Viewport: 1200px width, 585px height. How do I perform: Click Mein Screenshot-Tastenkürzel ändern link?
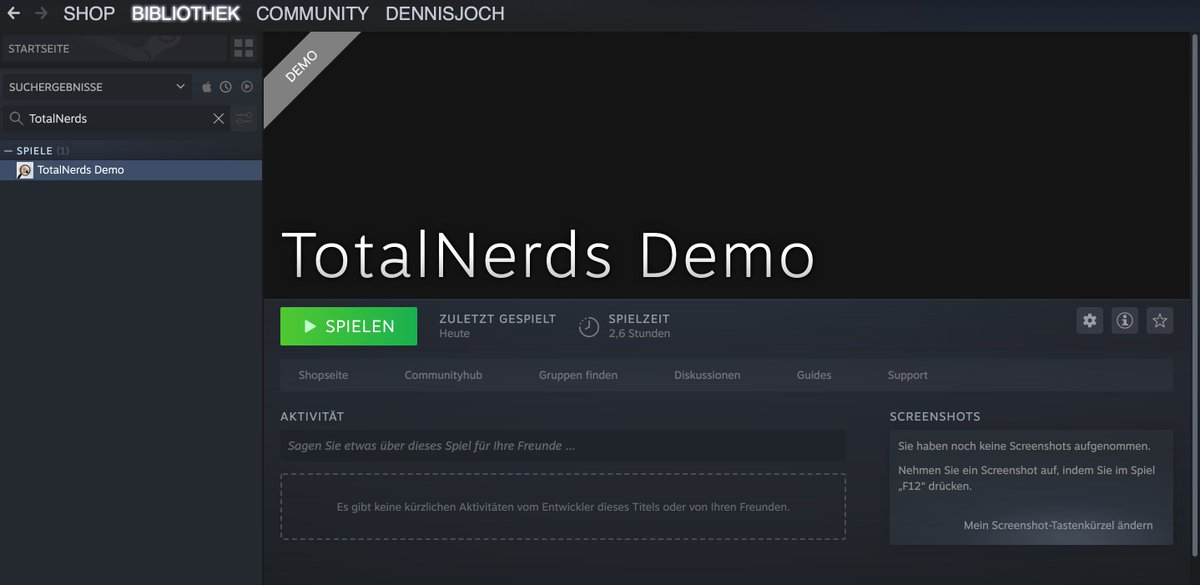[x=1058, y=525]
